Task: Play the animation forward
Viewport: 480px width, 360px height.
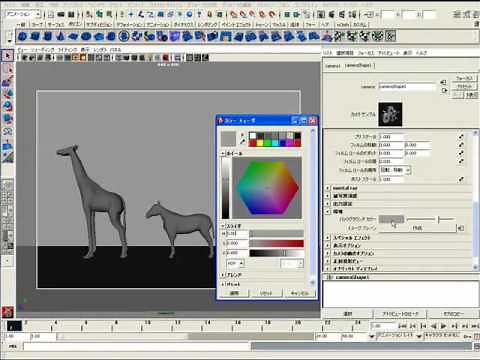Action: coord(443,326)
